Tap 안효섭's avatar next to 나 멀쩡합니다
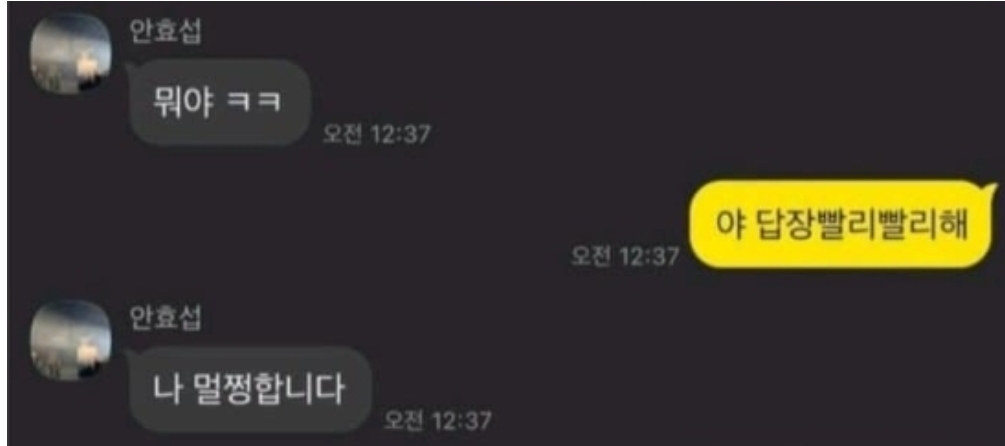This screenshot has height=446, width=1005. pos(71,340)
